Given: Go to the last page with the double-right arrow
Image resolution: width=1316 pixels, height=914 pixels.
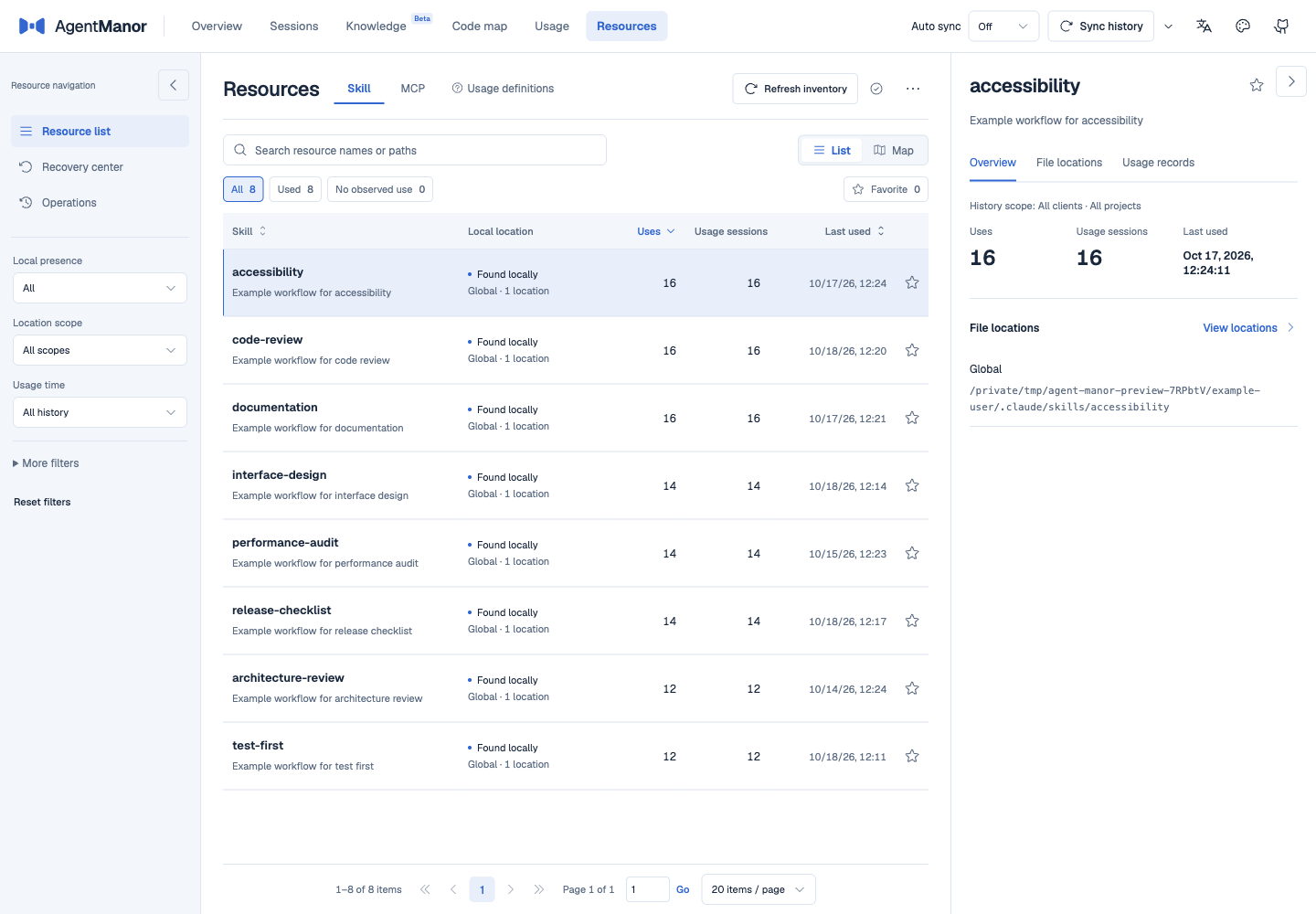Looking at the screenshot, I should click(539, 889).
